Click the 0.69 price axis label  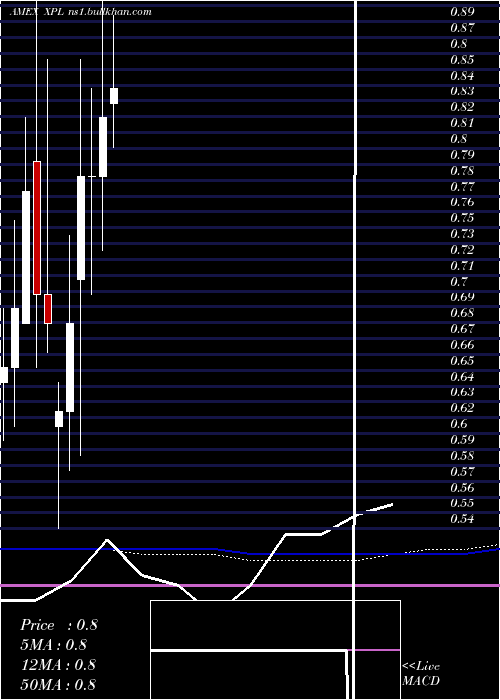tap(462, 297)
